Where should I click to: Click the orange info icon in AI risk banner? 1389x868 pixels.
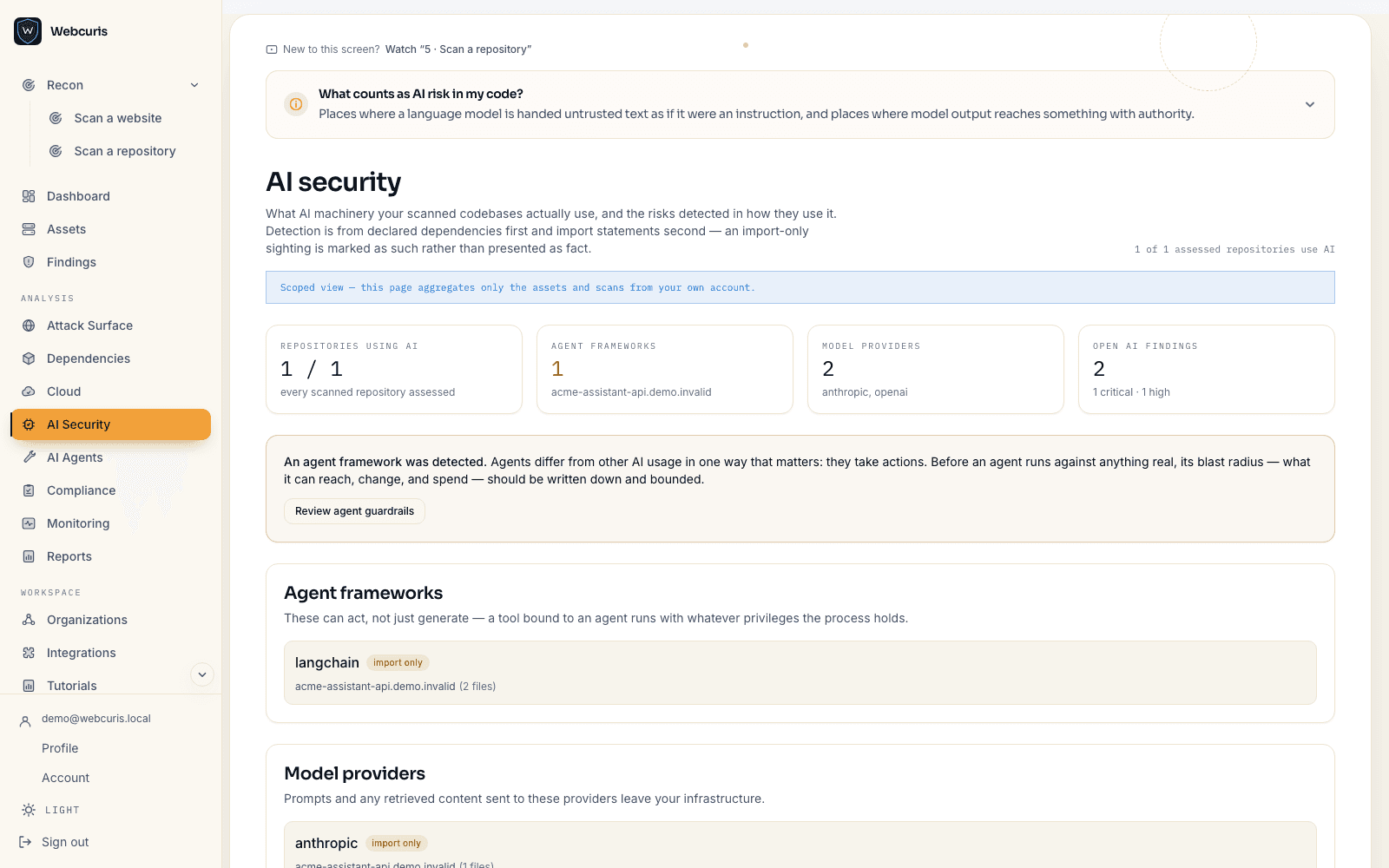(296, 104)
